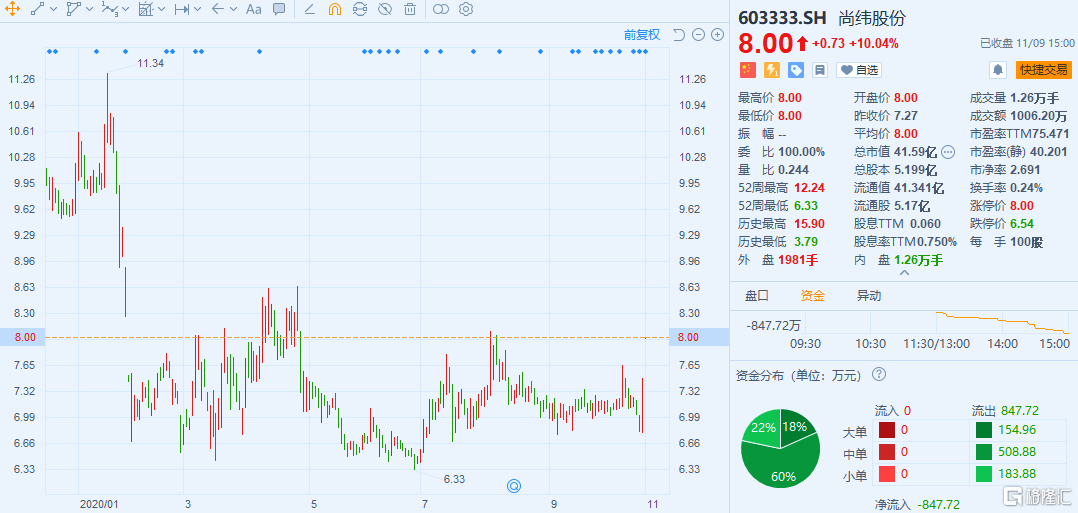1078x513 pixels.
Task: Click stock code 603333.SH
Action: tap(782, 19)
